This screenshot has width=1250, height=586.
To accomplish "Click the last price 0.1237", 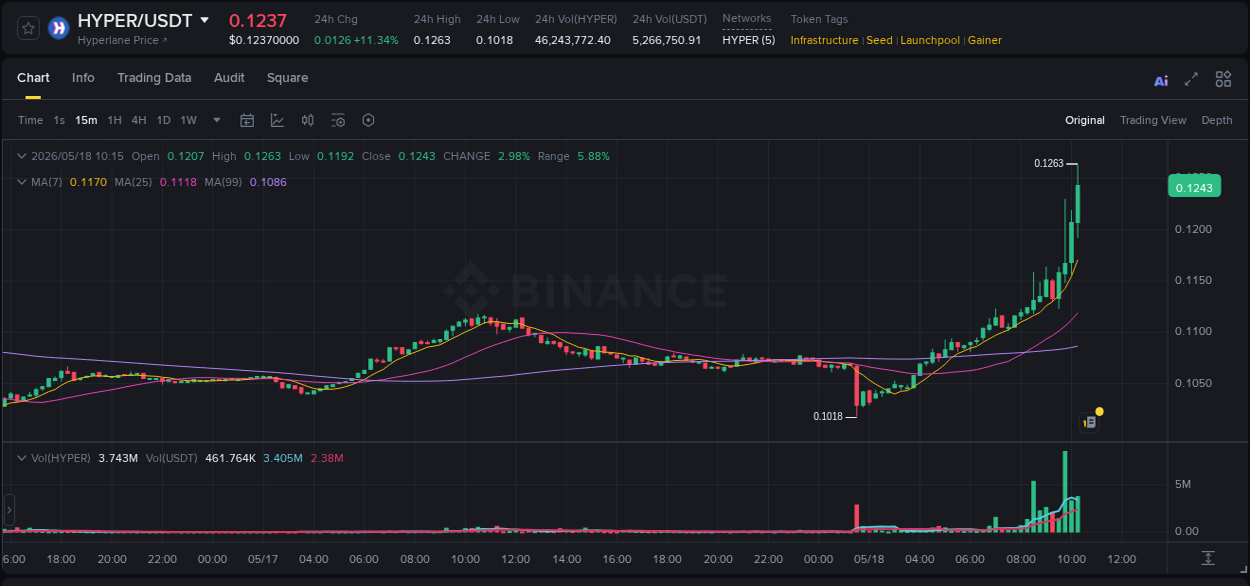I will coord(257,20).
